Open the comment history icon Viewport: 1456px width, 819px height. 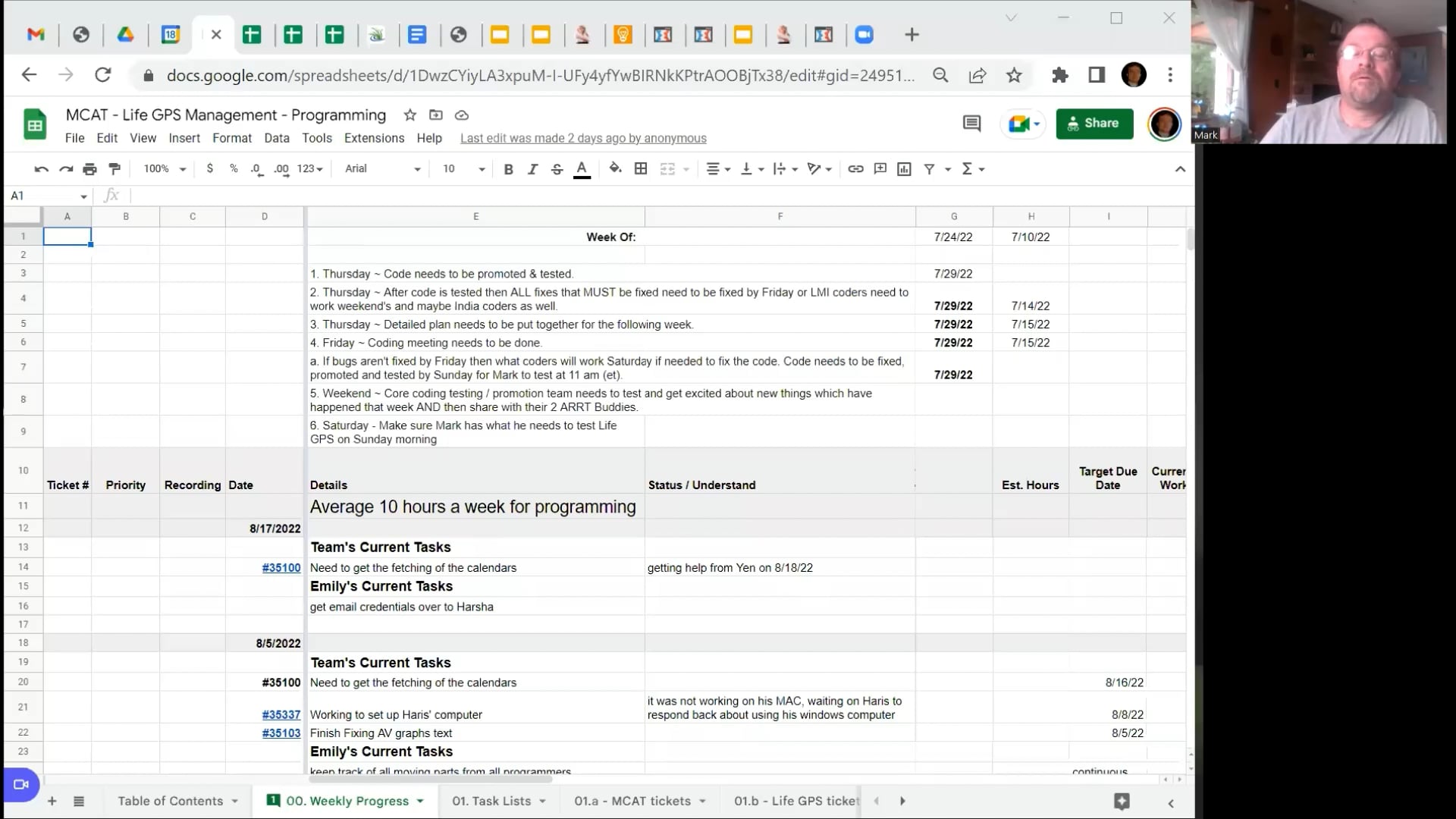(971, 123)
